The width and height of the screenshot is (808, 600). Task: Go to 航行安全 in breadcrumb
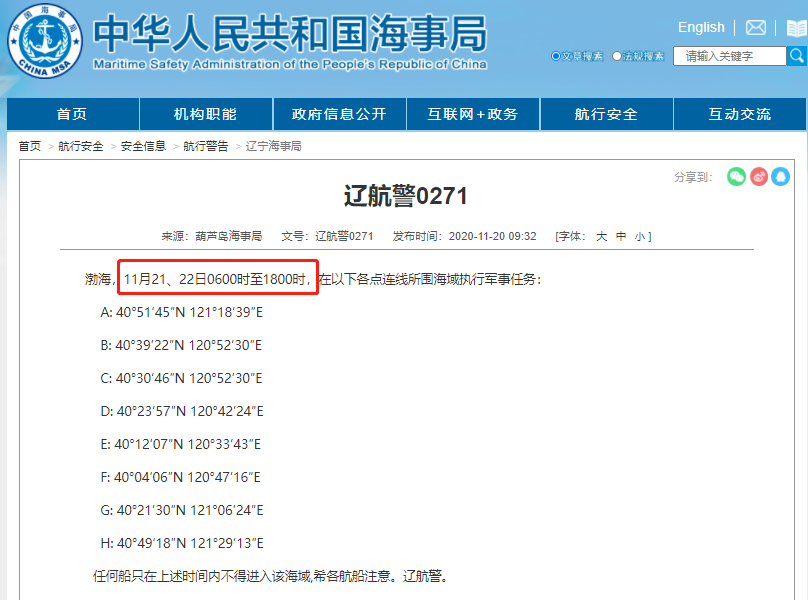click(x=81, y=146)
